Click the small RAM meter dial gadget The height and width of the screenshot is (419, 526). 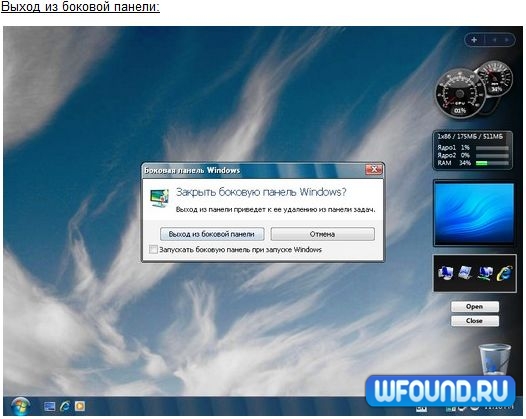(496, 78)
